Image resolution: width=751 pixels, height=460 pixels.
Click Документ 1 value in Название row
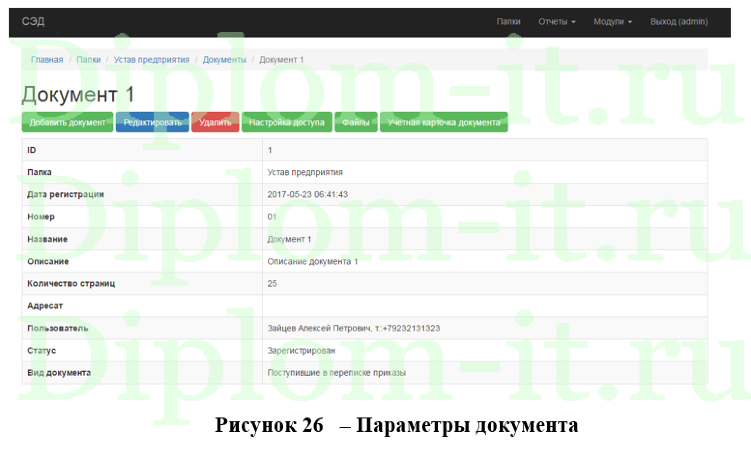(290, 239)
